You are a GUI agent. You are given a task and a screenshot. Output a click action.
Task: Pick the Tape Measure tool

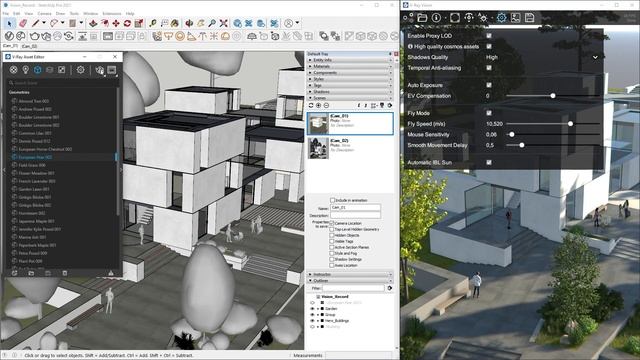click(x=153, y=23)
